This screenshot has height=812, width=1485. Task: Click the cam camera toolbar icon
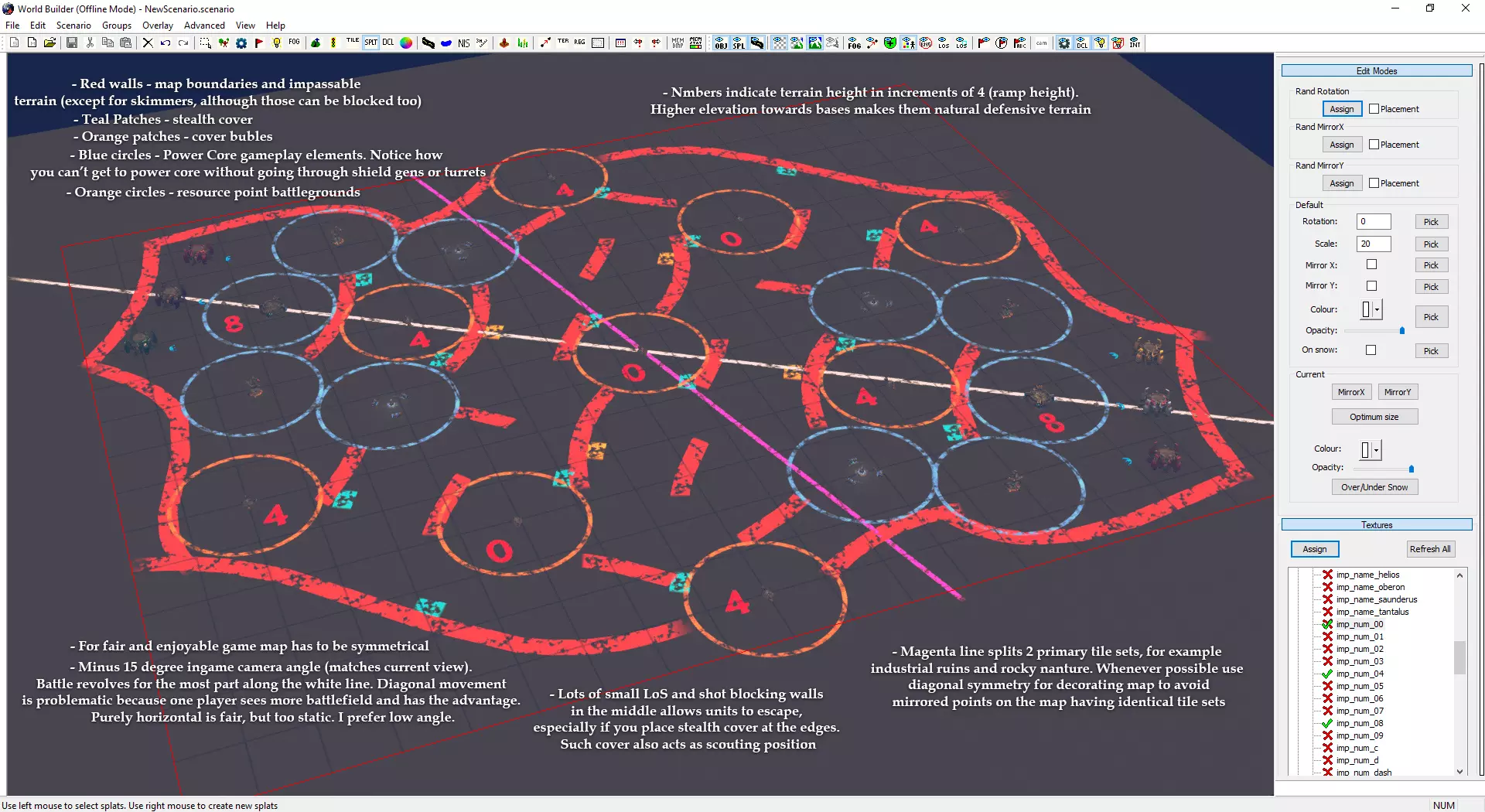(x=1042, y=43)
